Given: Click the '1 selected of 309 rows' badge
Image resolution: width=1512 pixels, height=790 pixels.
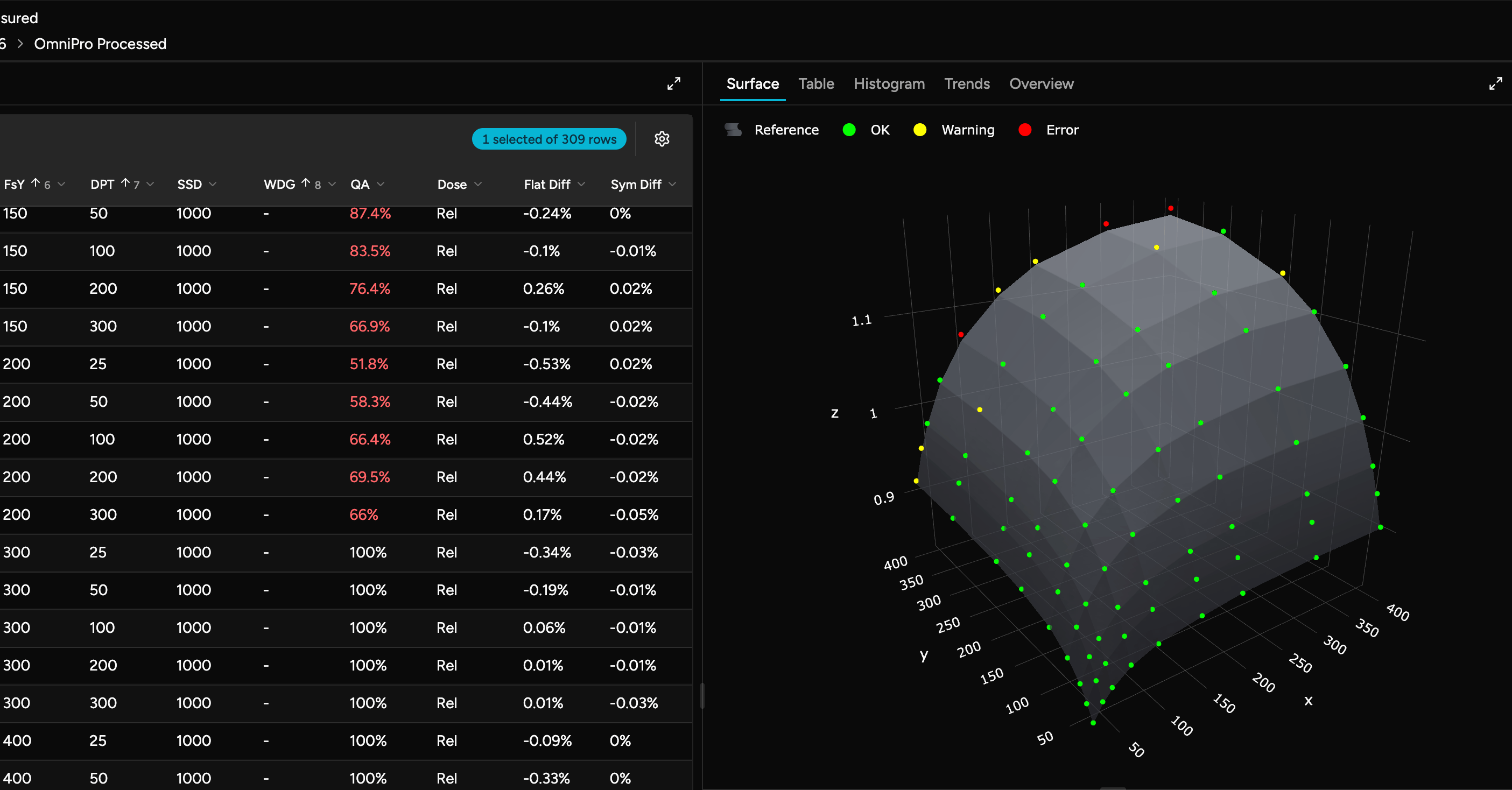Looking at the screenshot, I should tap(549, 139).
